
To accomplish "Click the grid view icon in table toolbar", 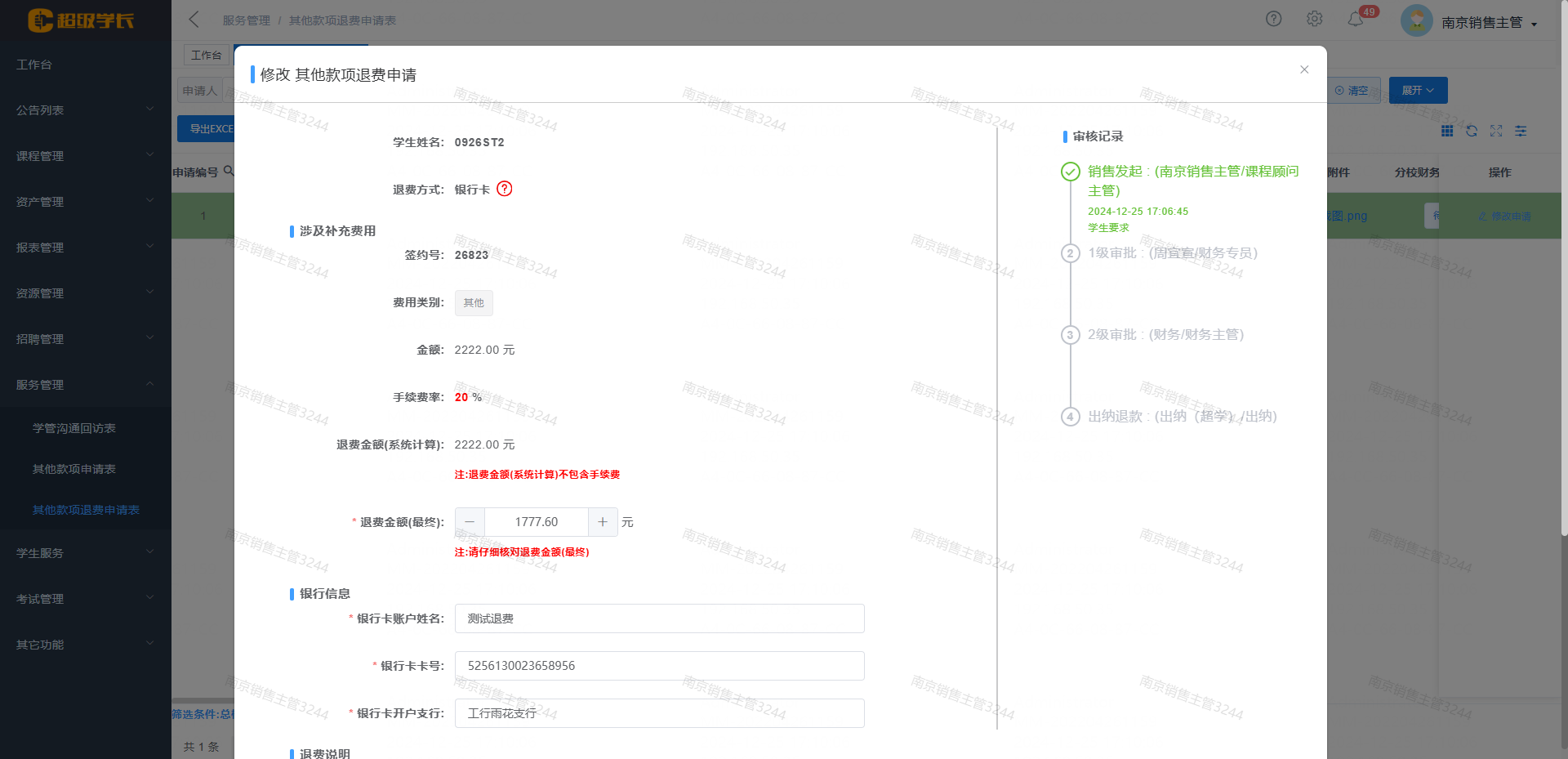I will coord(1447,131).
